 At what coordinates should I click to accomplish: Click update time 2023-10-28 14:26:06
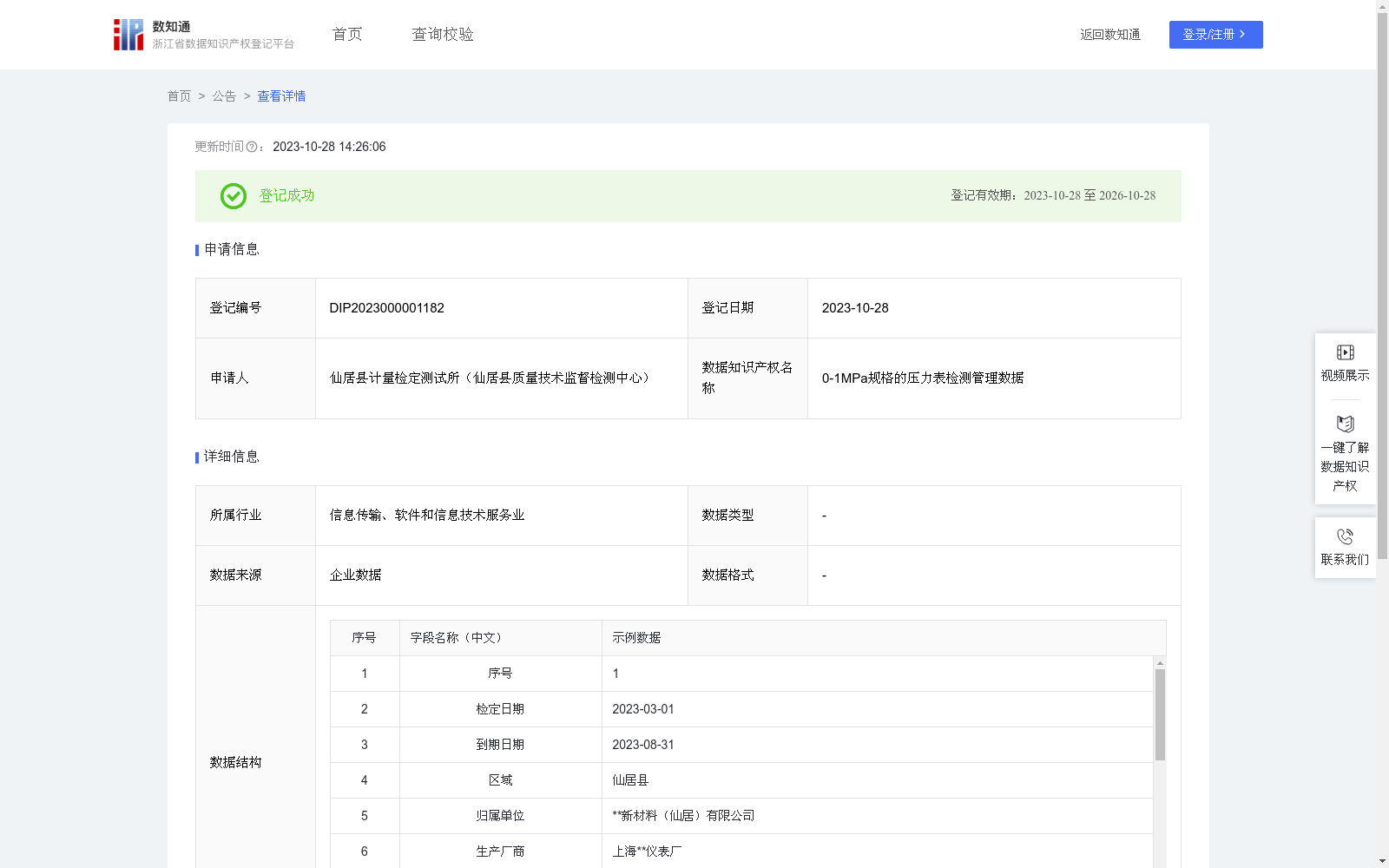click(x=329, y=148)
